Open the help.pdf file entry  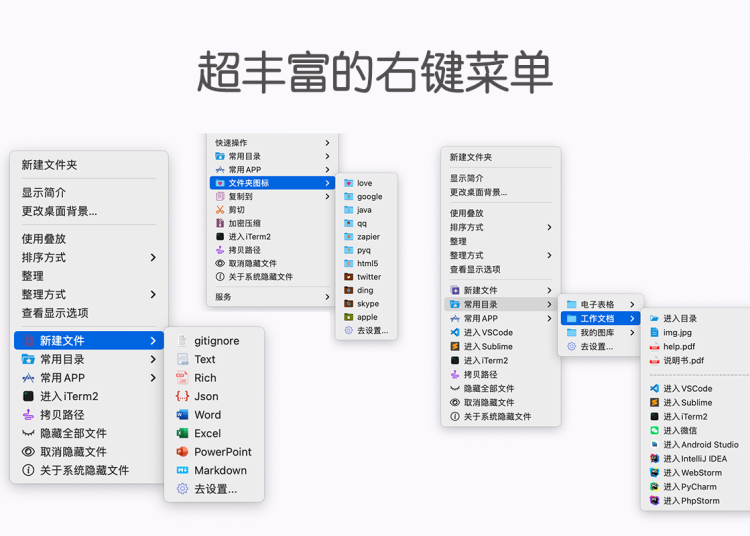[x=678, y=347]
